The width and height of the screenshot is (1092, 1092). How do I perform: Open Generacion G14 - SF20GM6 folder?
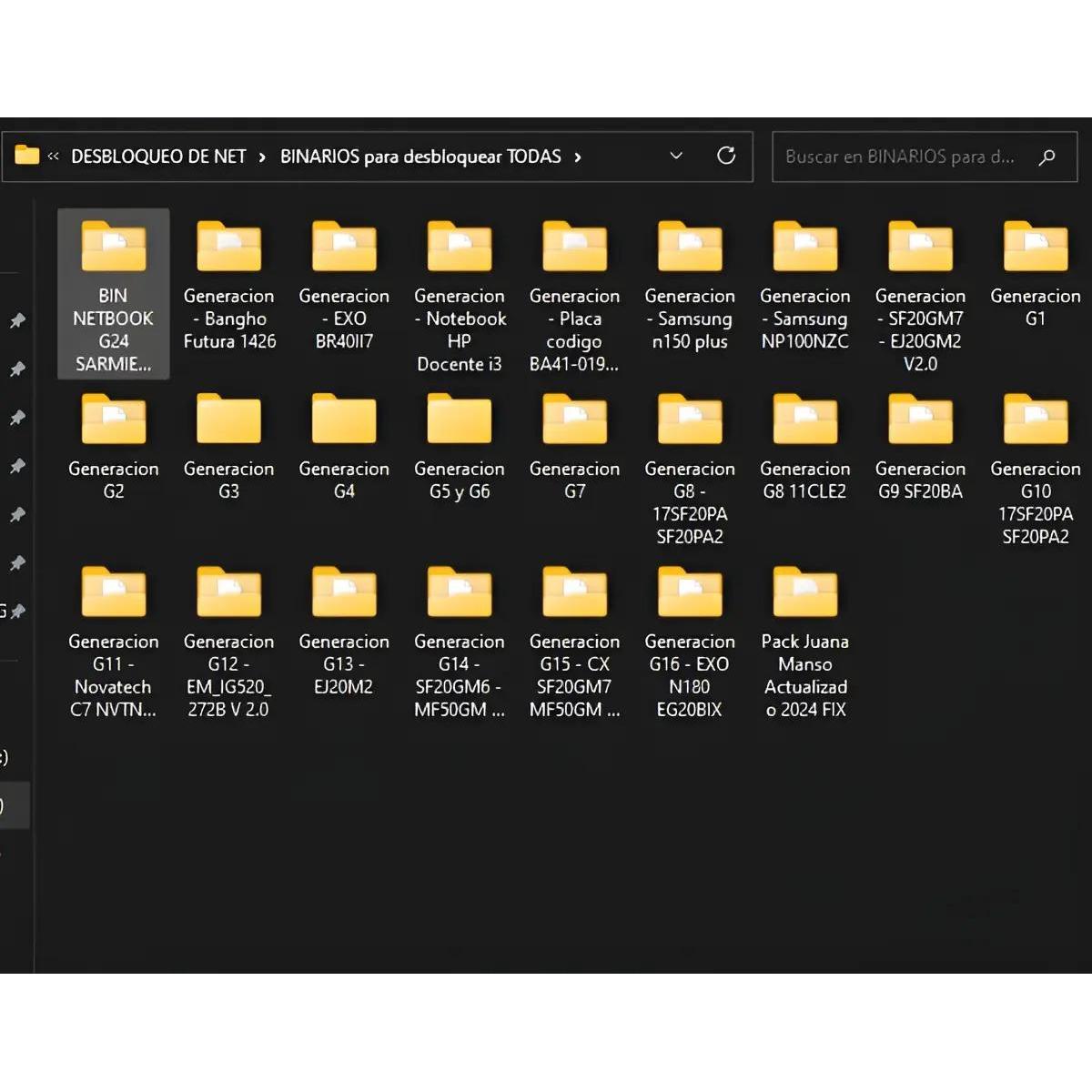[x=460, y=641]
